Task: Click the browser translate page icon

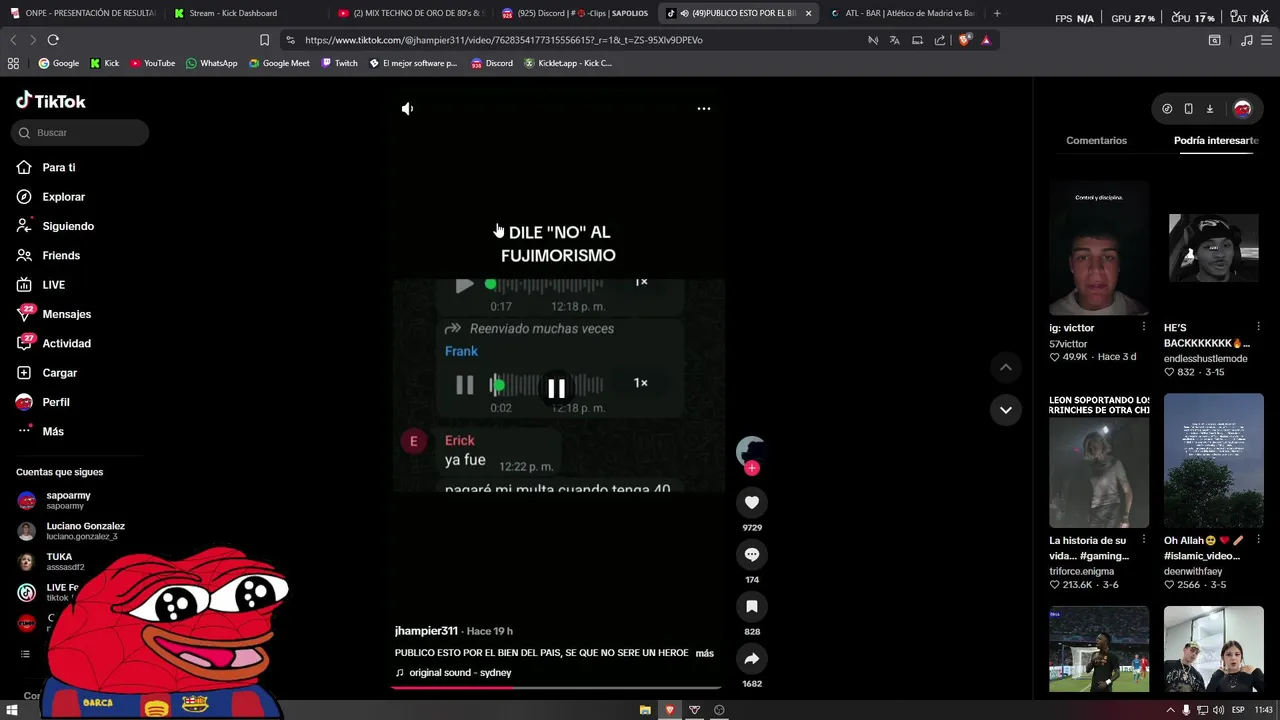Action: click(894, 40)
